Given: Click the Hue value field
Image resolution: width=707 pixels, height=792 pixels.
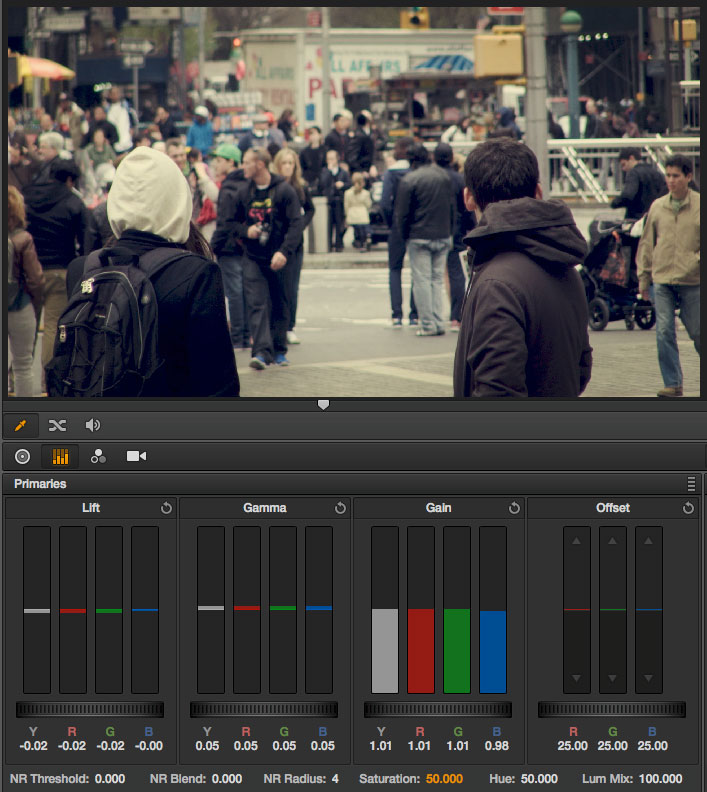Looking at the screenshot, I should (x=539, y=778).
